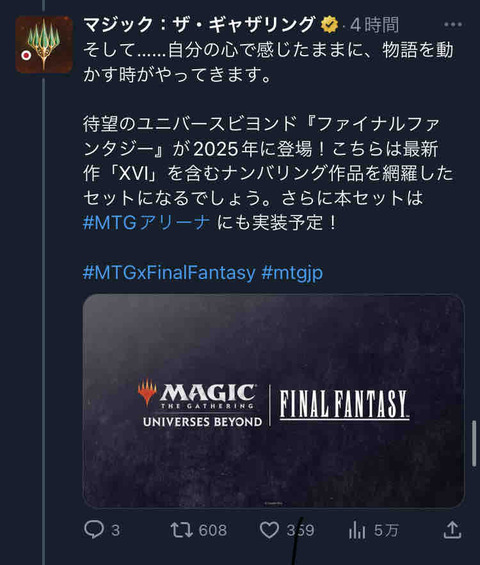Viewport: 480px width, 565px height.
Task: Click the tweet body text to expand
Action: coord(268,136)
